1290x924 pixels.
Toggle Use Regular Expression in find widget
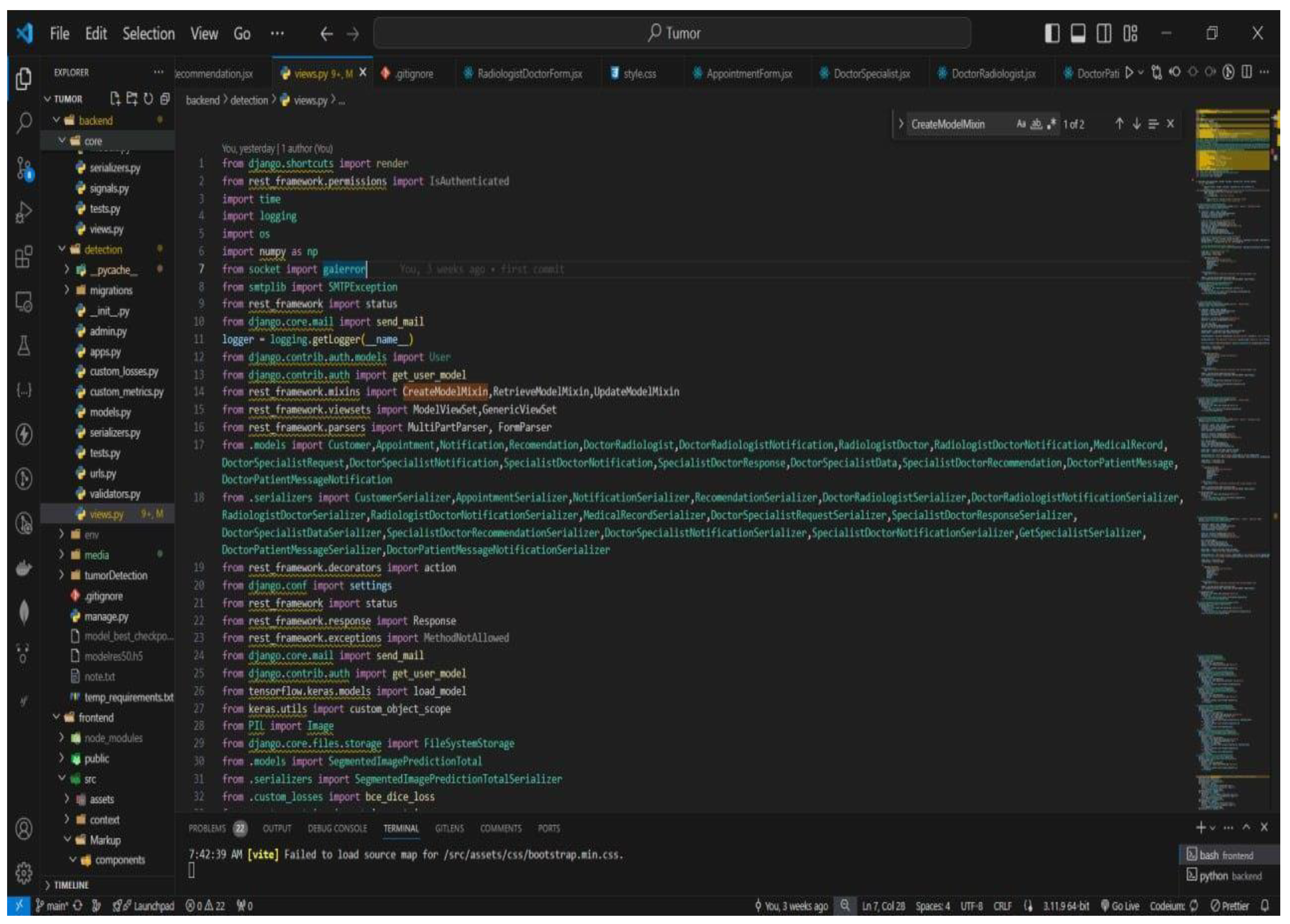pos(1051,124)
